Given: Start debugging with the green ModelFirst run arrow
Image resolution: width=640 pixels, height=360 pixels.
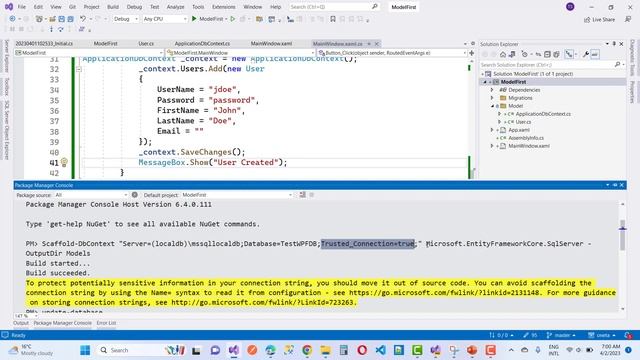Looking at the screenshot, I should point(194,19).
